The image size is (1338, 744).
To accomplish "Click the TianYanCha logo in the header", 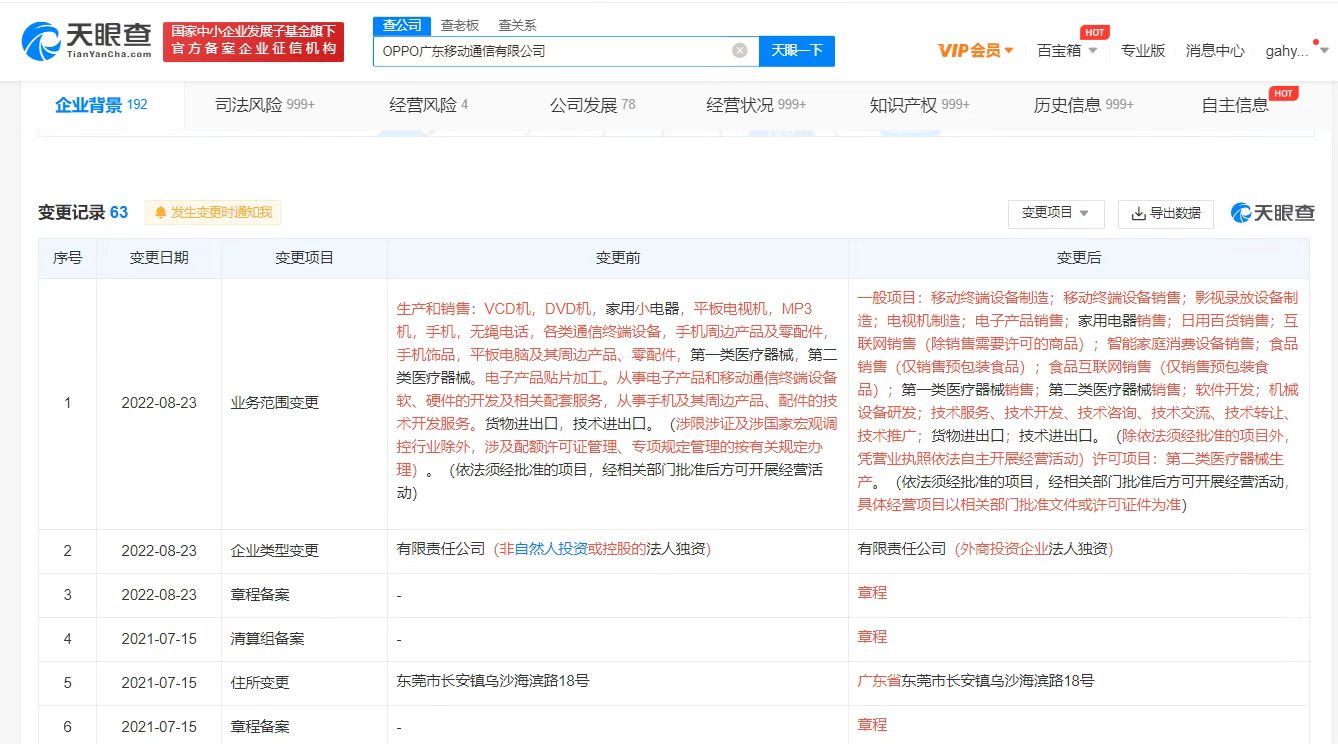I will click(x=87, y=41).
